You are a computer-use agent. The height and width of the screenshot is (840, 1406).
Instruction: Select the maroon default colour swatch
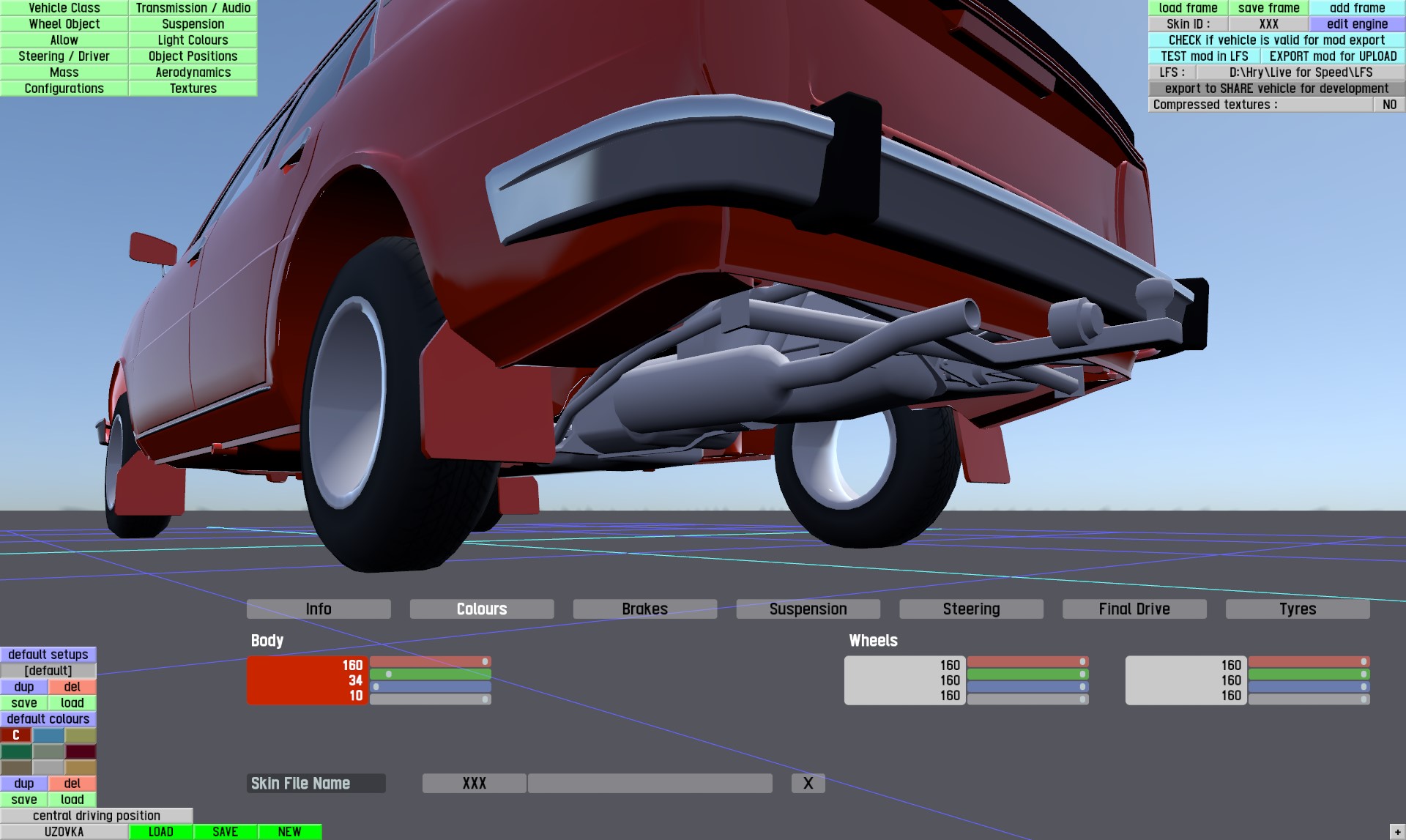(81, 751)
